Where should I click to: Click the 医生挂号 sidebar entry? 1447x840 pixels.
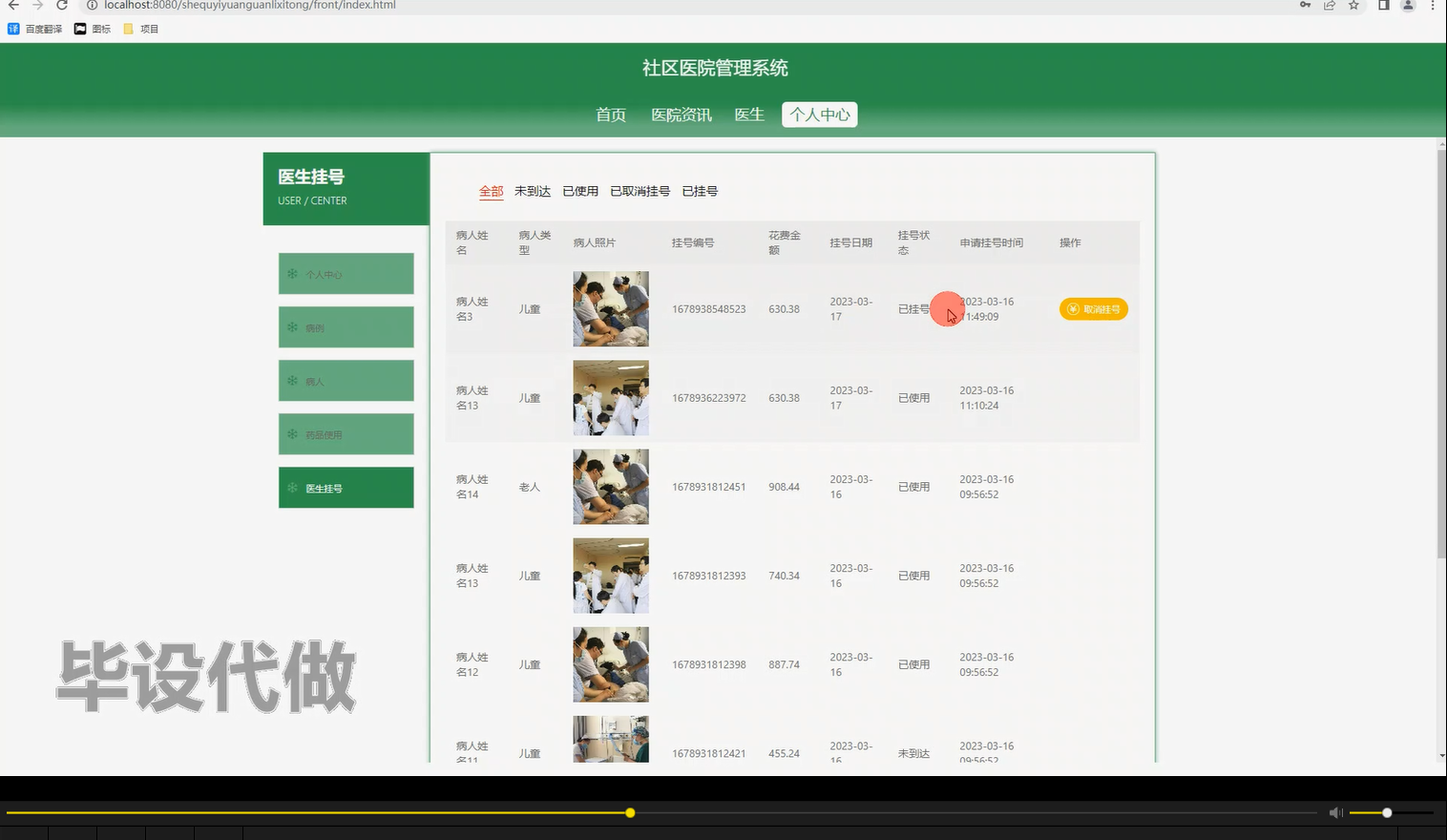pos(346,488)
